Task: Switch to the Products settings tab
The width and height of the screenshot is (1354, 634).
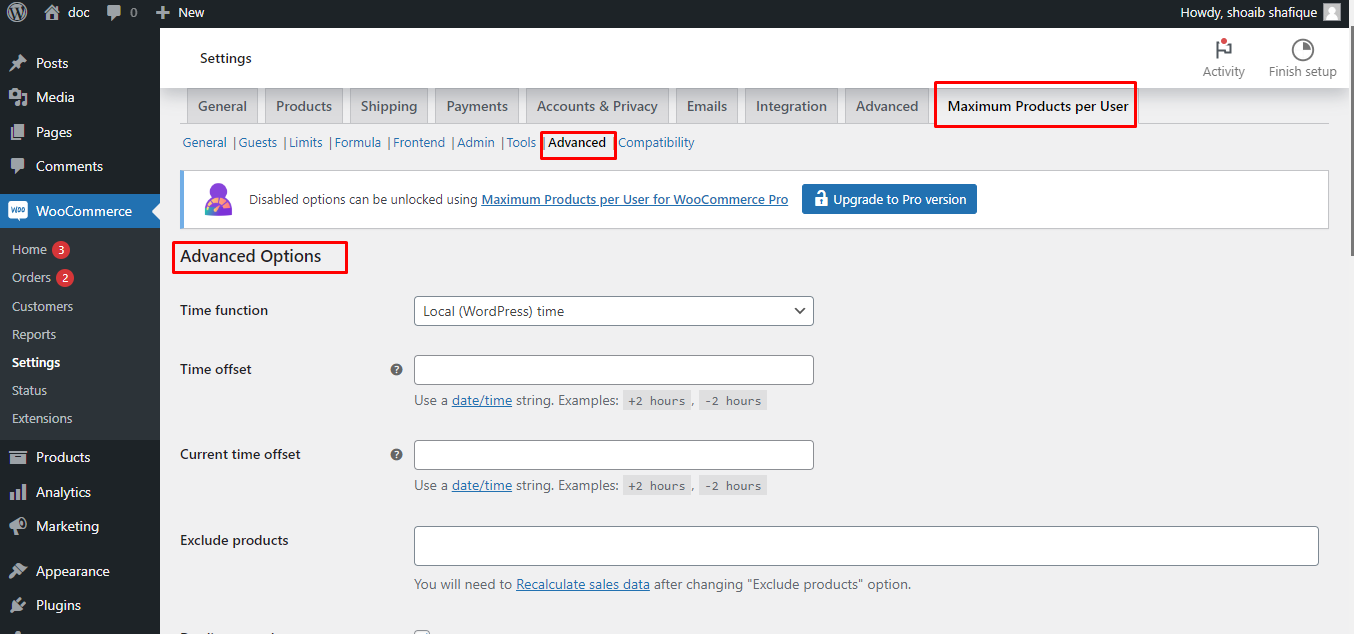Action: 304,106
